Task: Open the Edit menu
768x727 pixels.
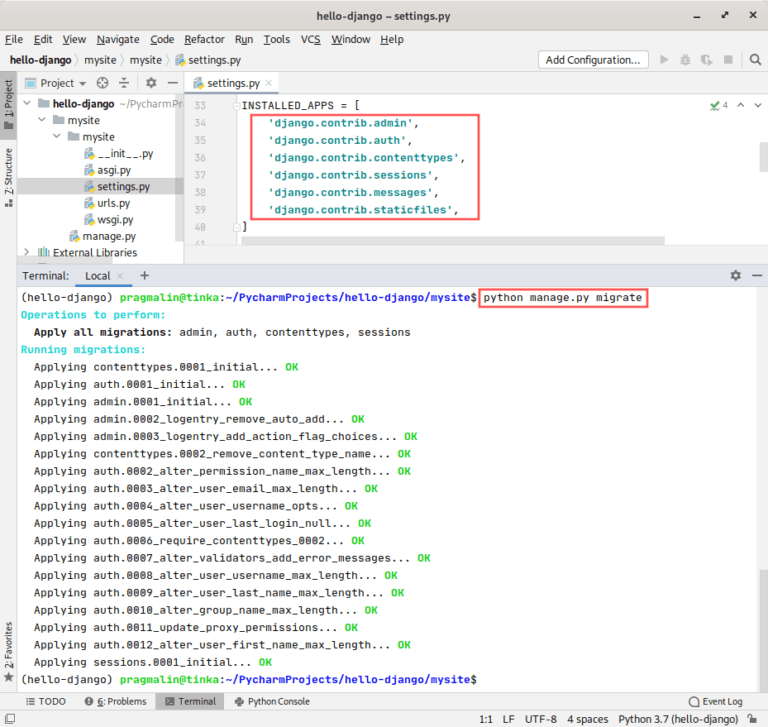Action: point(43,39)
